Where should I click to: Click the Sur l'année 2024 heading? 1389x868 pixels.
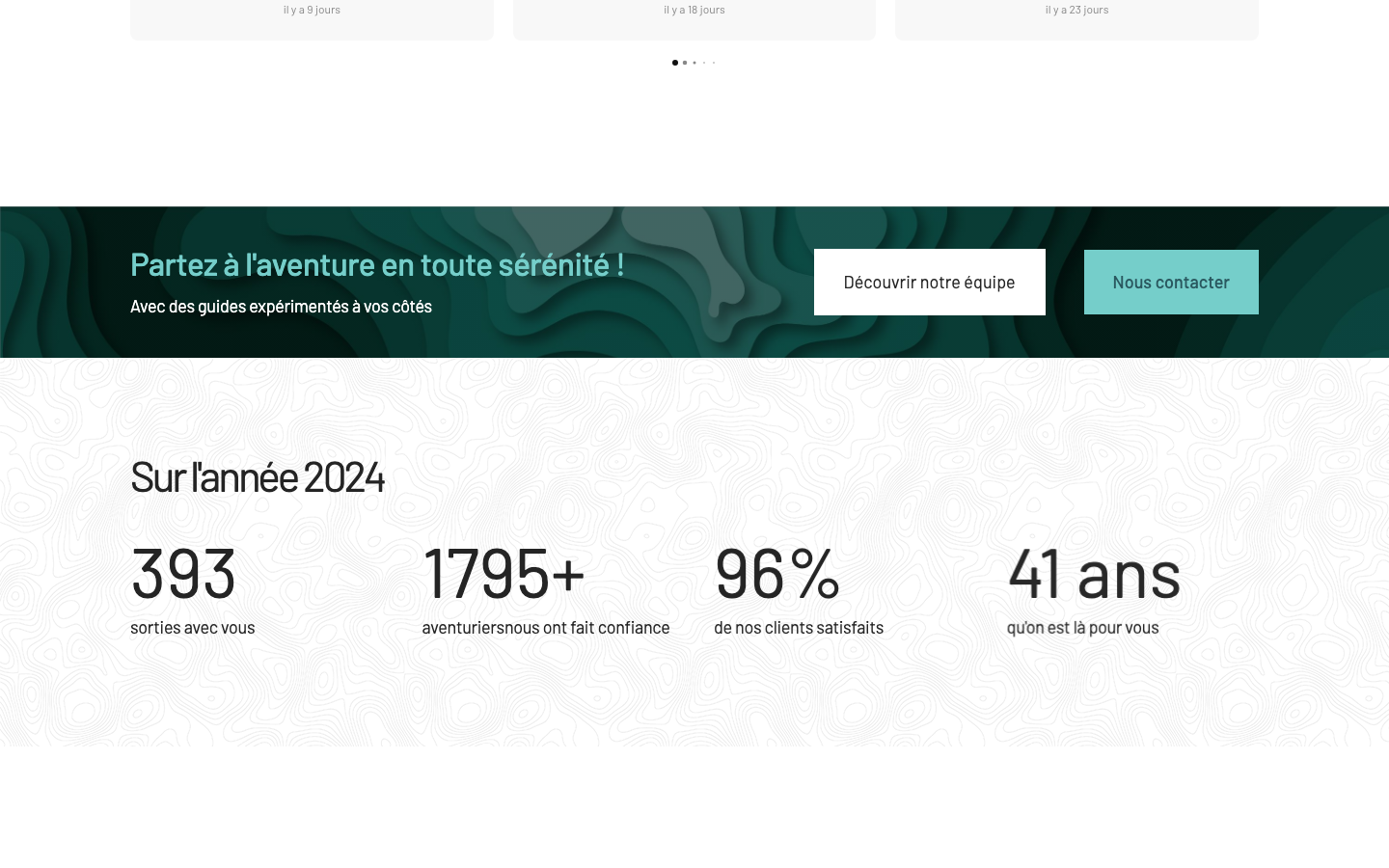click(258, 476)
